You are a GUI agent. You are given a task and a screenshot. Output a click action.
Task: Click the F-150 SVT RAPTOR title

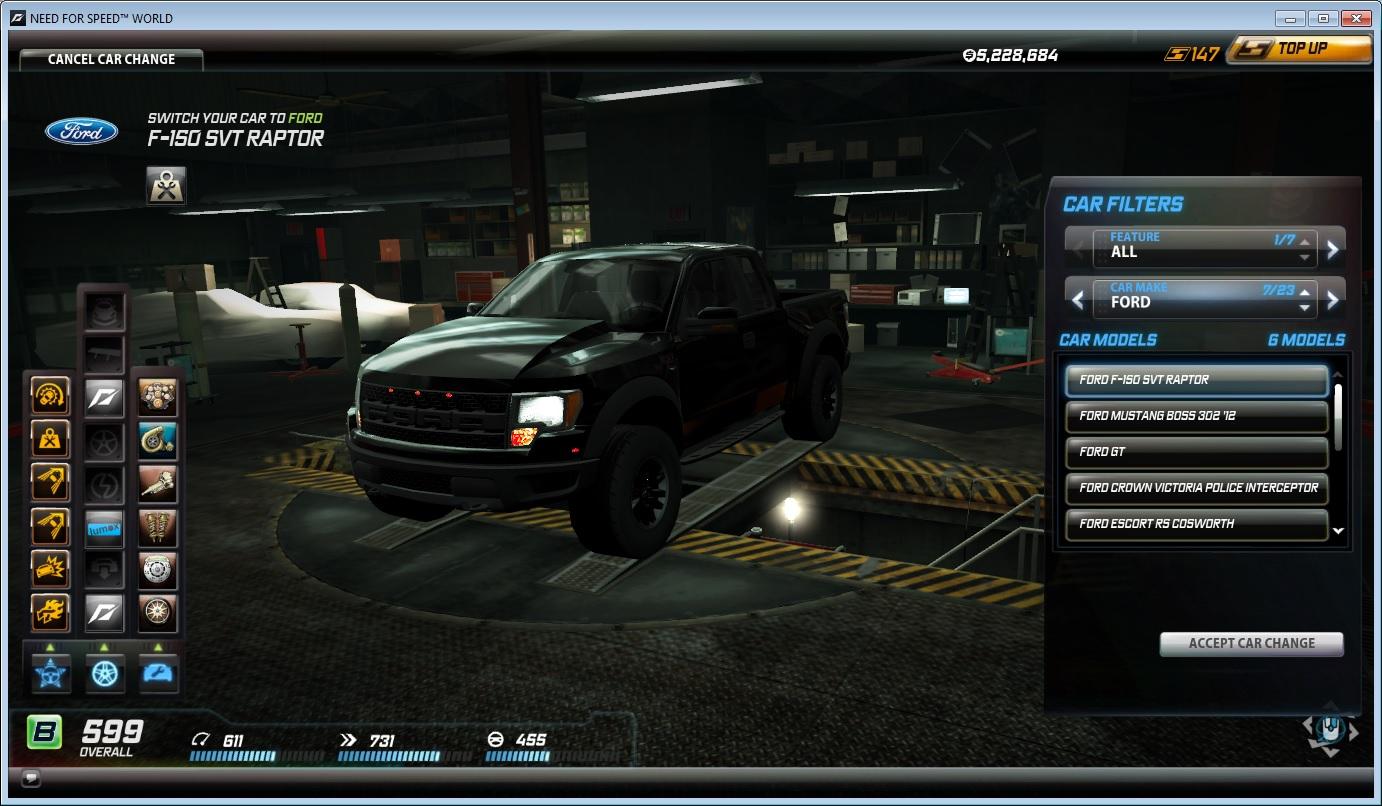click(x=236, y=139)
